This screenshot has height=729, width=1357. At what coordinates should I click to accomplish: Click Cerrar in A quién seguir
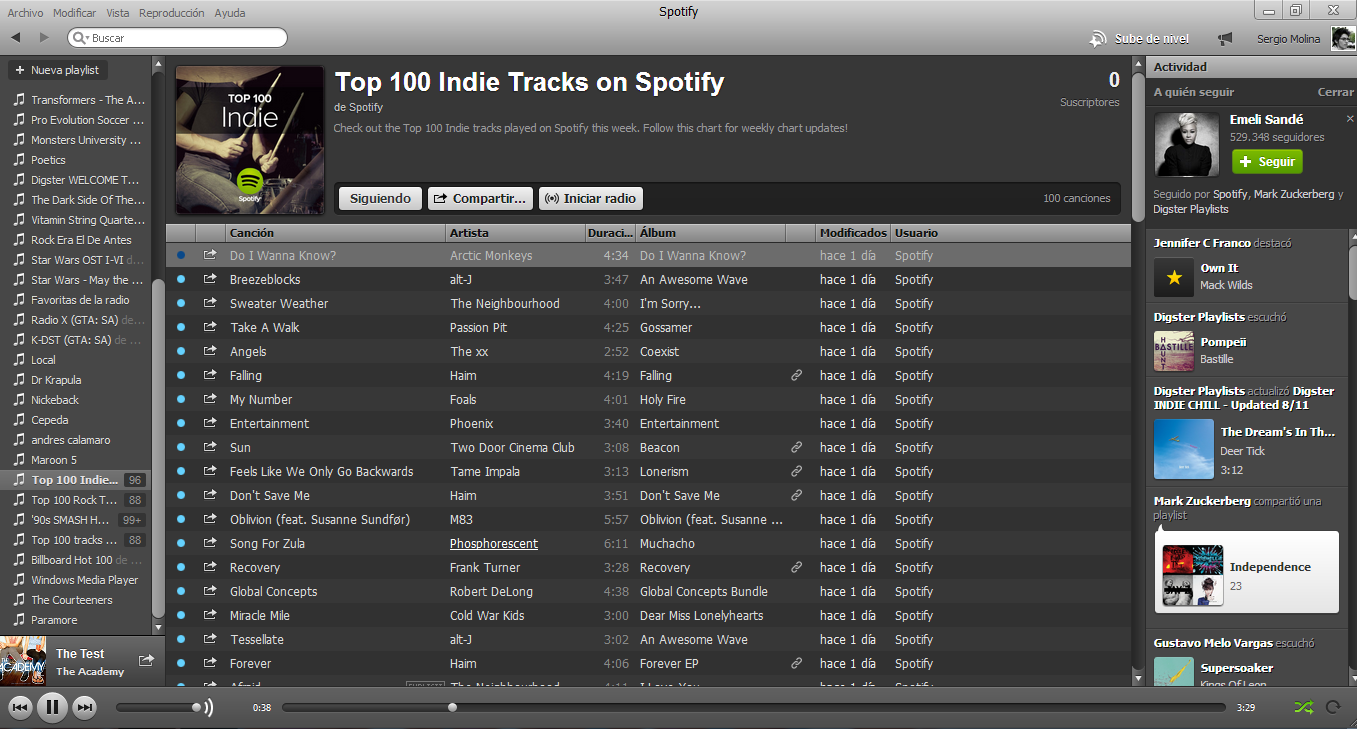pos(1335,92)
